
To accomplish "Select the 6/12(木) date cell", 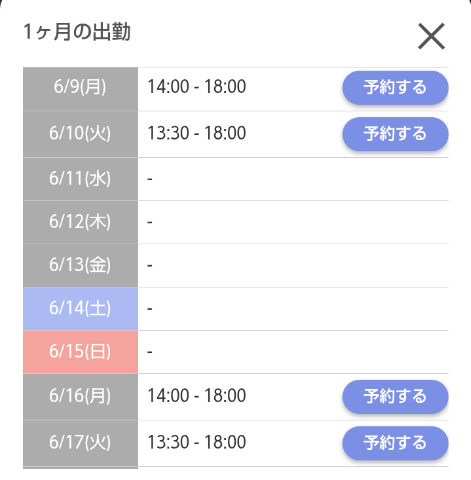I will pyautogui.click(x=80, y=222).
